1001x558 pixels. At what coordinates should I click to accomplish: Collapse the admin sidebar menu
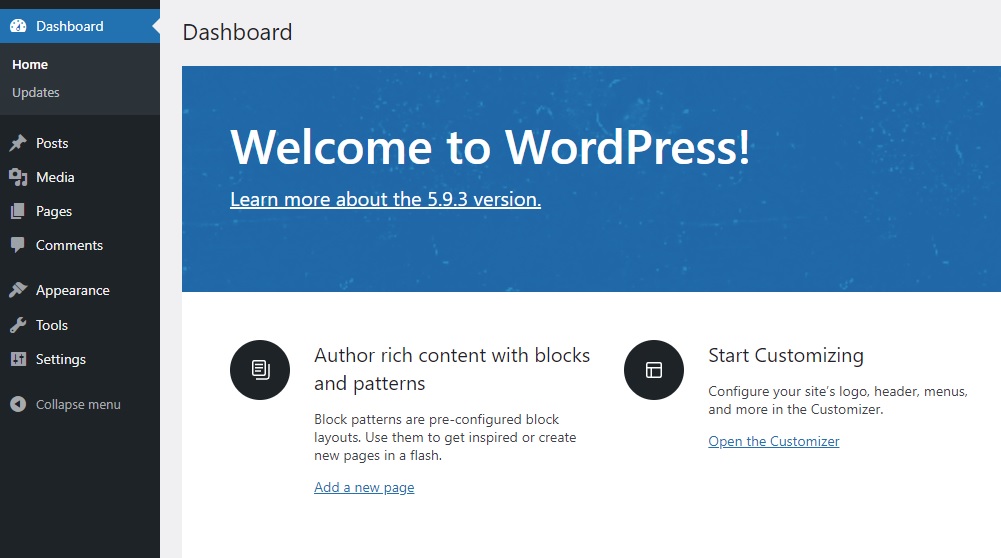pyautogui.click(x=80, y=404)
